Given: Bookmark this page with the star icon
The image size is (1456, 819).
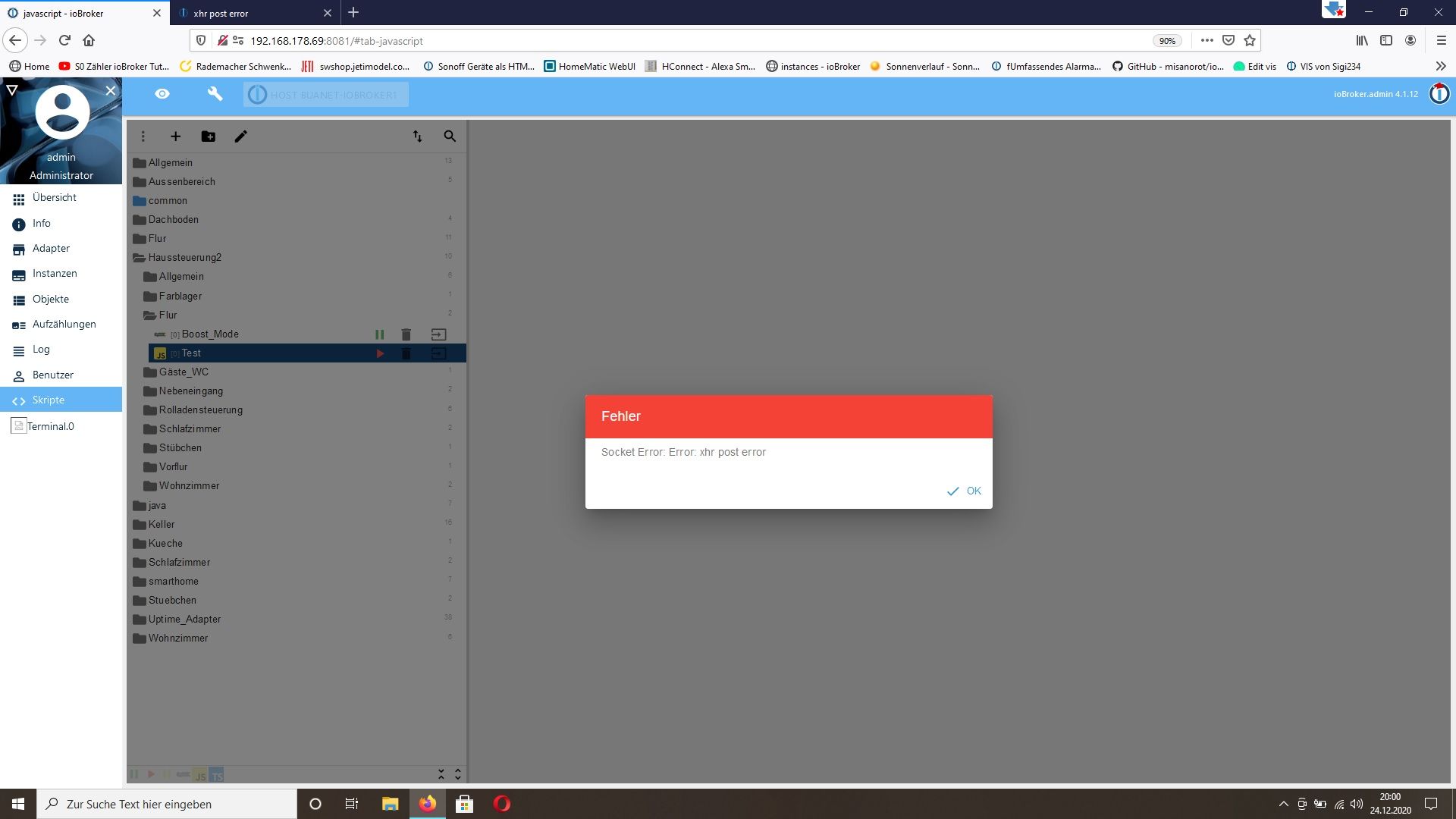Looking at the screenshot, I should pyautogui.click(x=1250, y=40).
